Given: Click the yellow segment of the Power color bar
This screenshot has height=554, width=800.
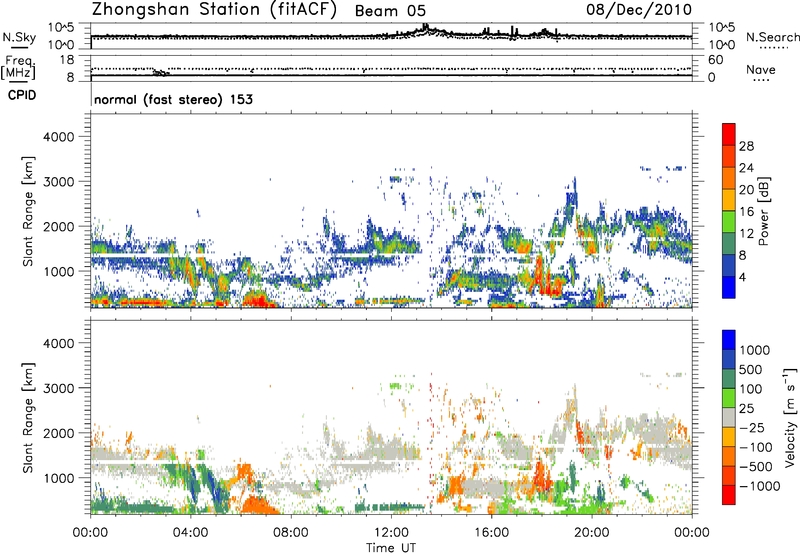Looking at the screenshot, I should (x=729, y=199).
